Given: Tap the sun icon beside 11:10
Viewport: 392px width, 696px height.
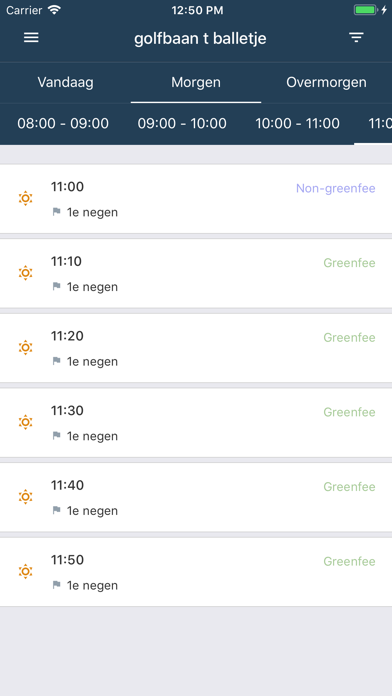Looking at the screenshot, I should 25,273.
